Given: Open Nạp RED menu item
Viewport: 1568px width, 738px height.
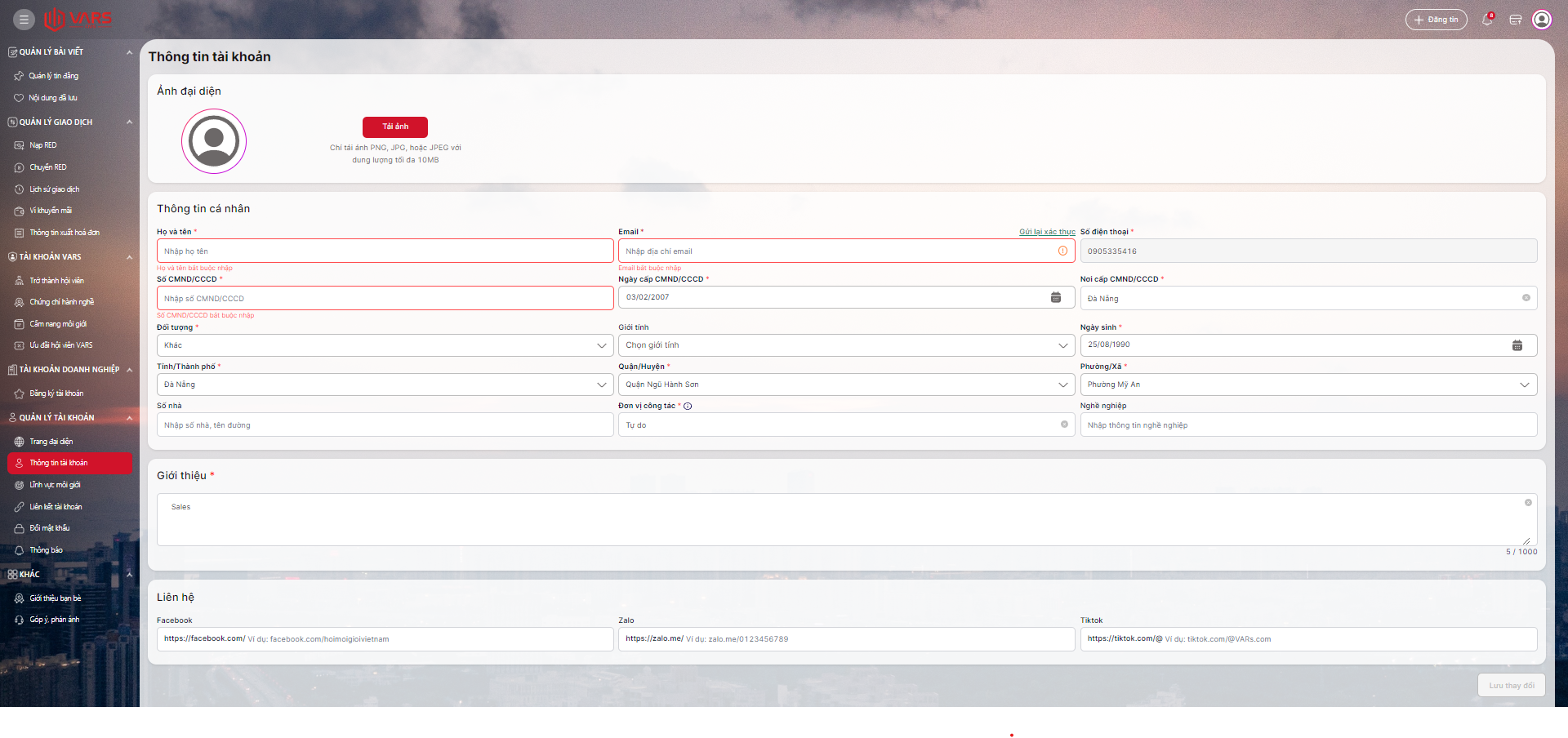Looking at the screenshot, I should (43, 145).
